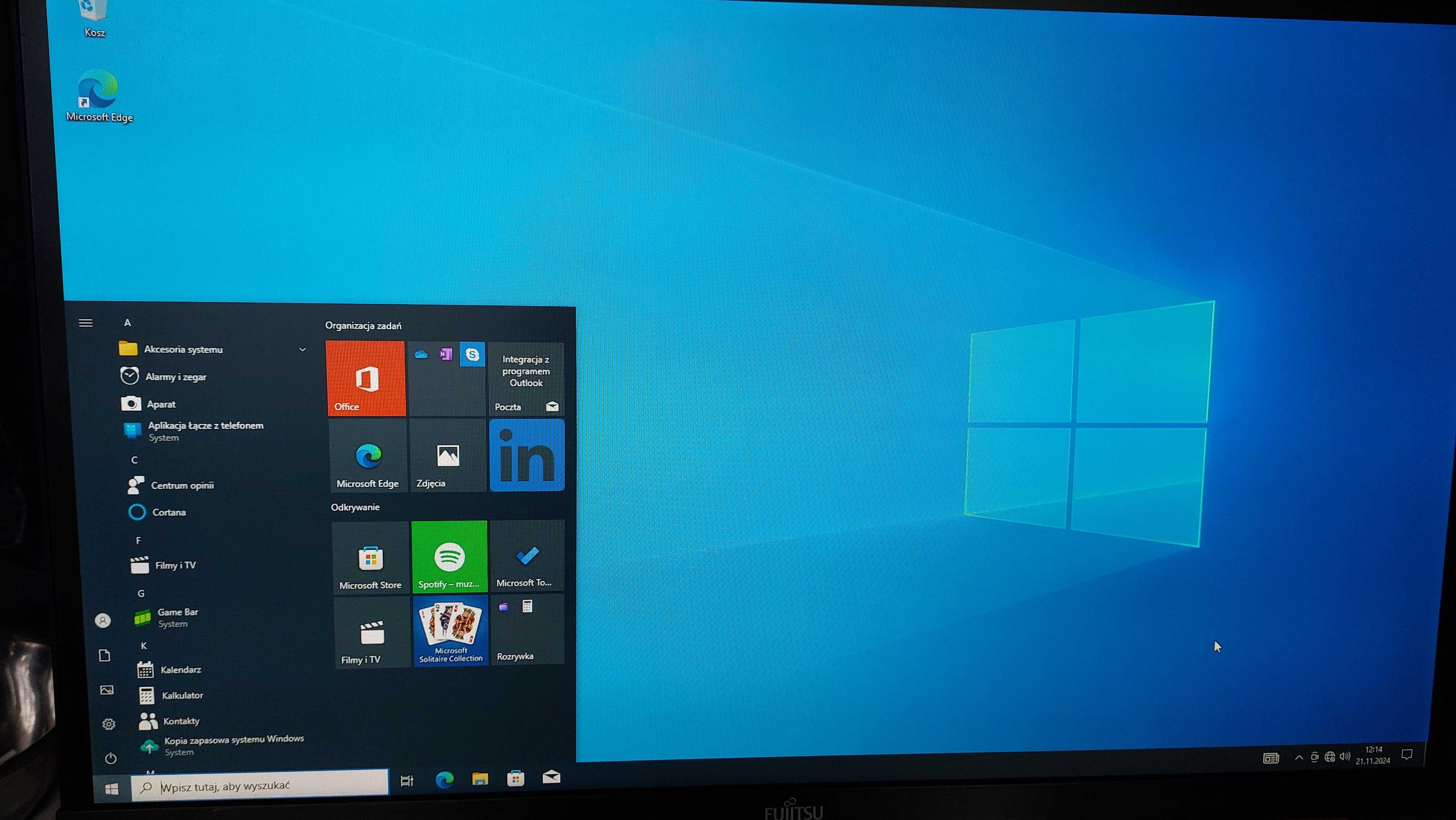Screen dimensions: 1456x820
Task: Open Task View on taskbar
Action: tap(407, 781)
